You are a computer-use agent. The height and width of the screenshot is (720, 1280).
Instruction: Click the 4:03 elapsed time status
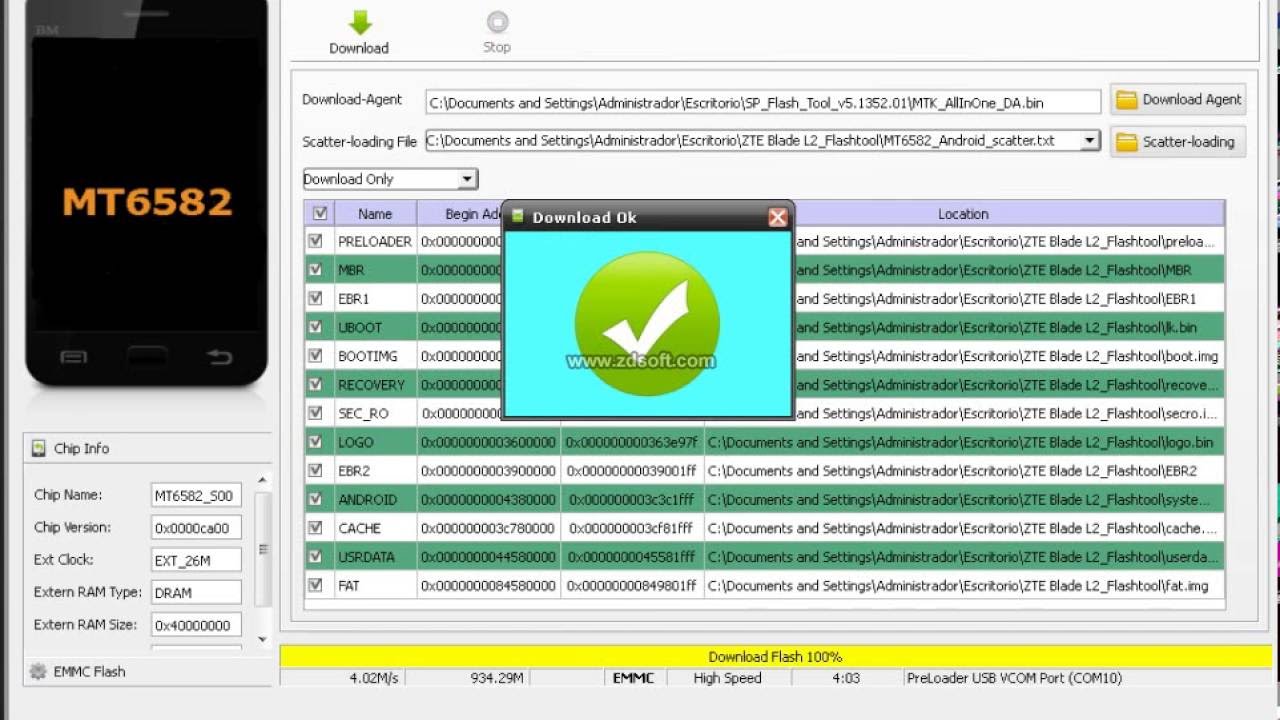click(x=846, y=678)
